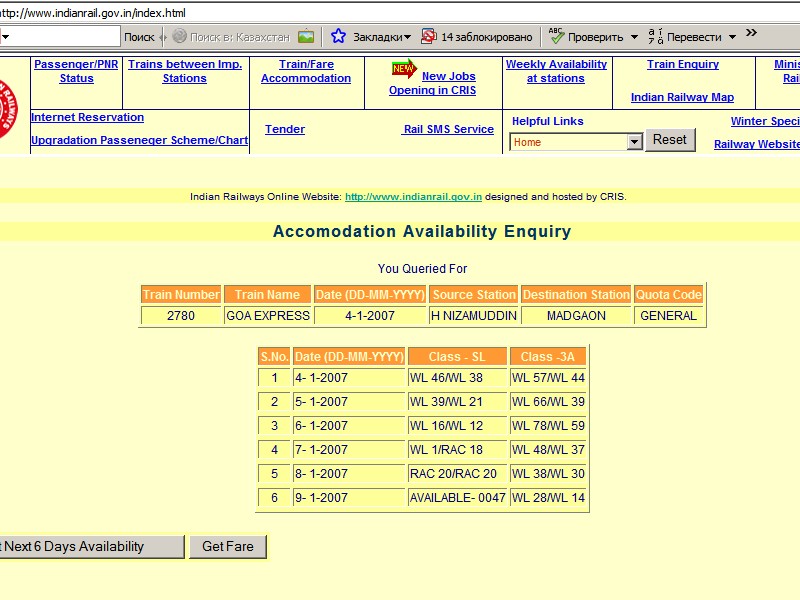Open Passenger/PNR Status menu item
Viewport: 800px width, 600px height.
(x=76, y=71)
